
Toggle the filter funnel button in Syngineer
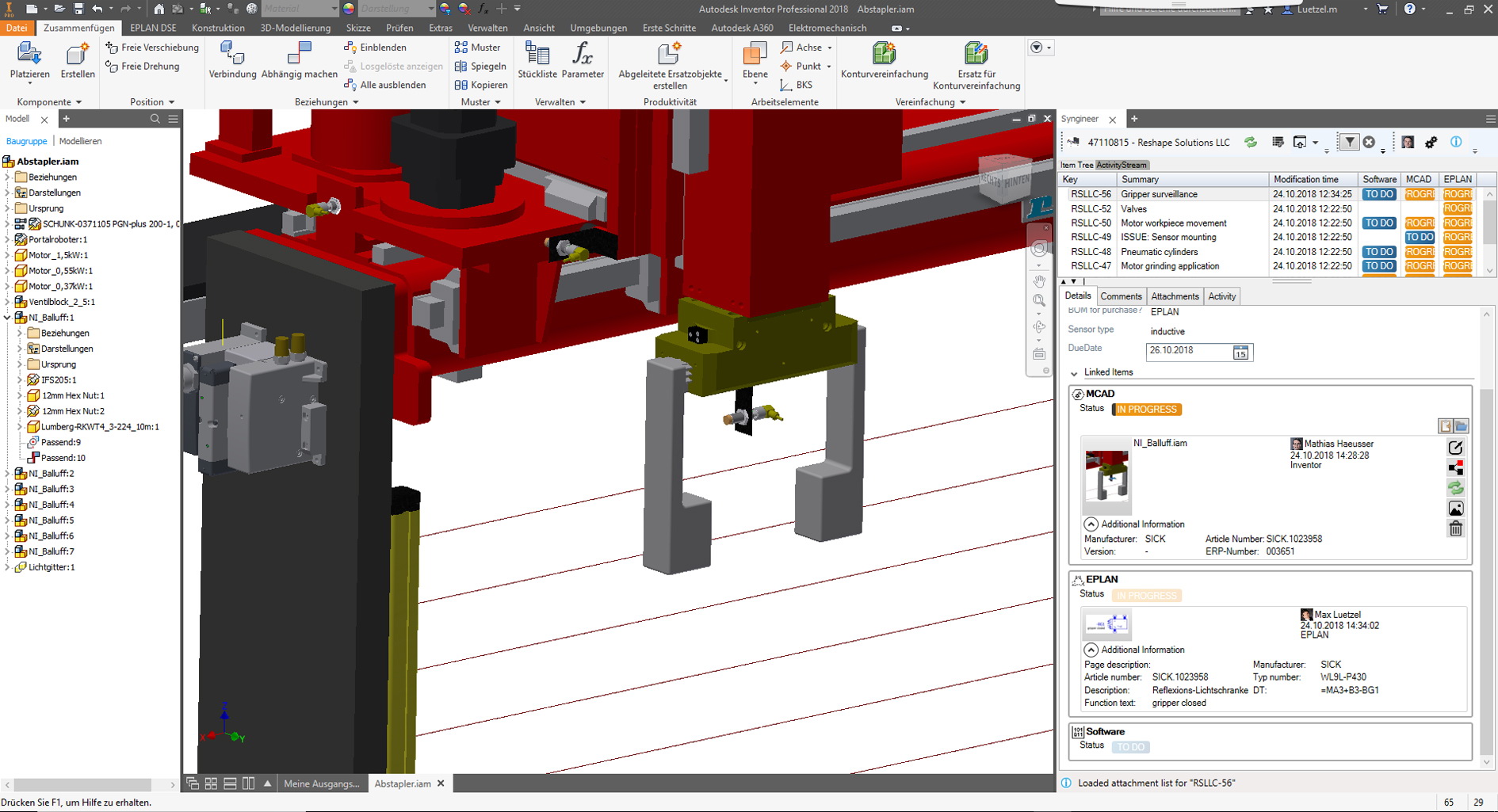tap(1348, 143)
